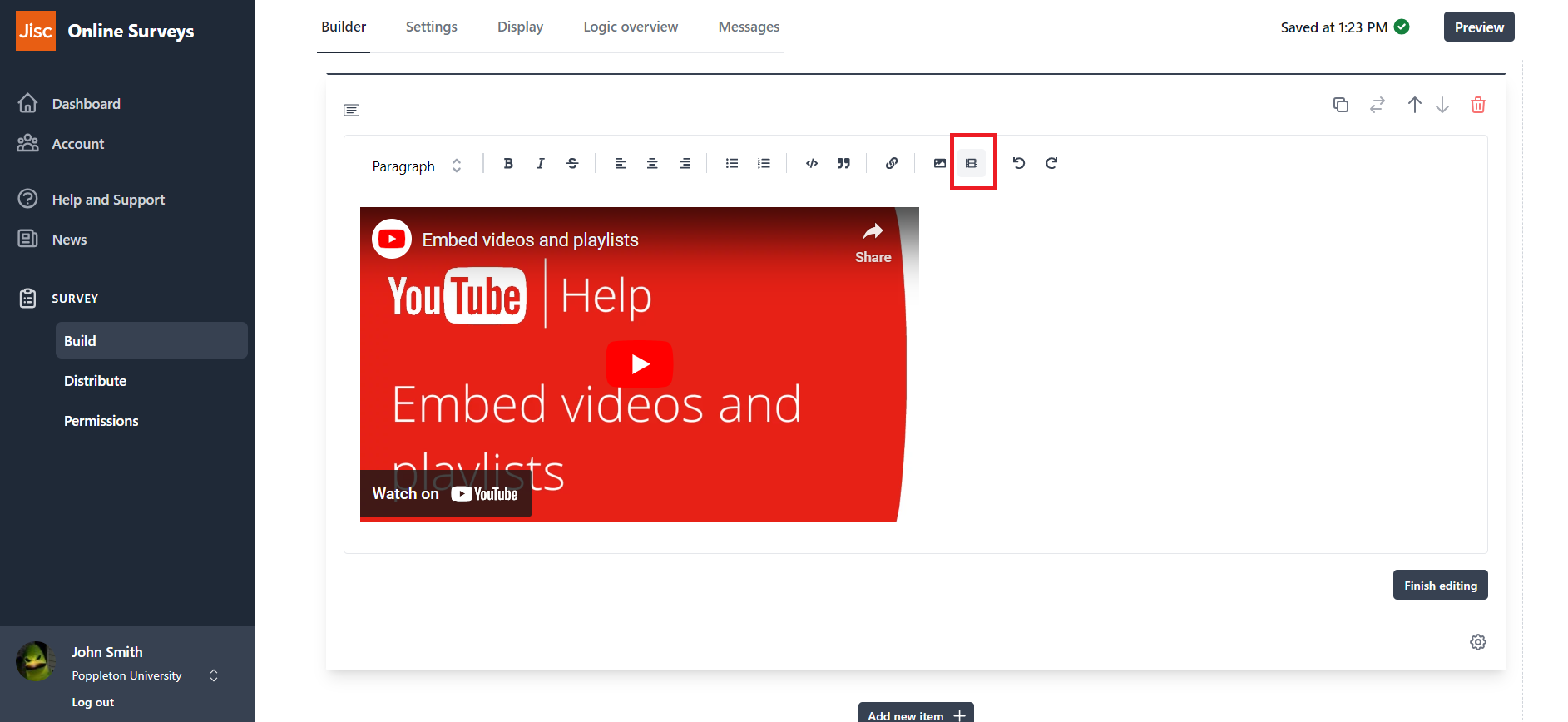The width and height of the screenshot is (1568, 722).
Task: Move item down with arrow
Action: click(1442, 105)
